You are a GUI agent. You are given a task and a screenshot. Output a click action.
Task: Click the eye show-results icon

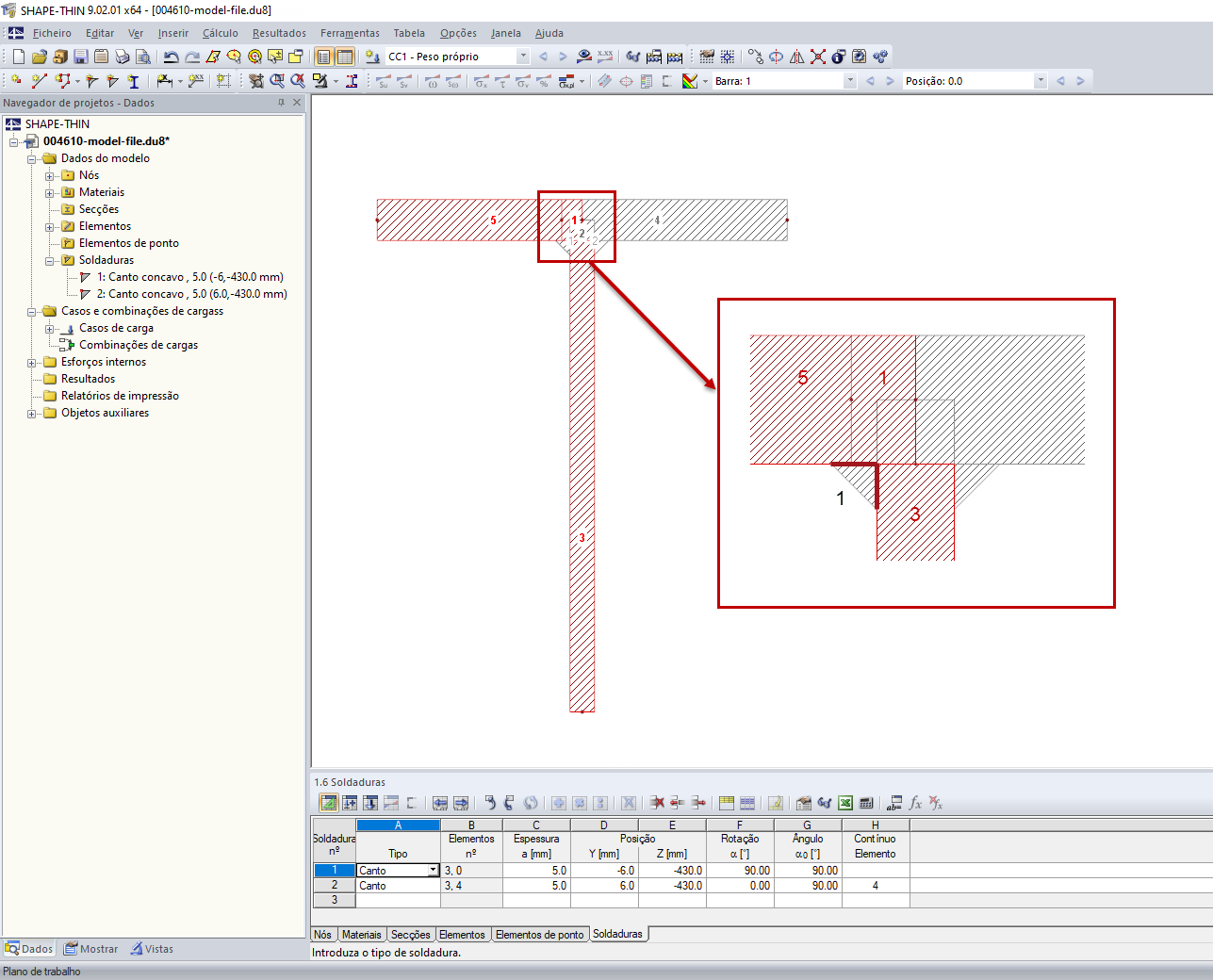584,57
